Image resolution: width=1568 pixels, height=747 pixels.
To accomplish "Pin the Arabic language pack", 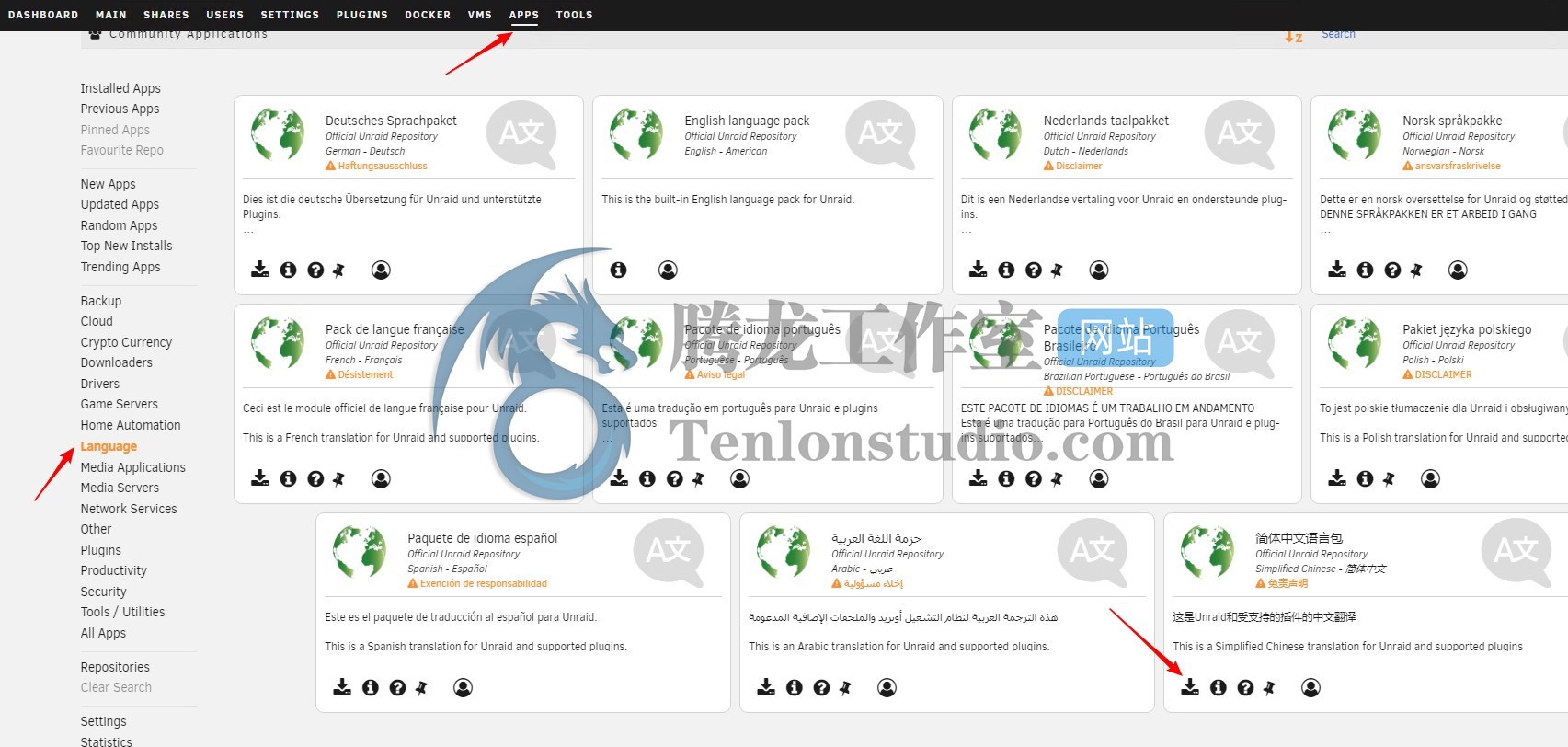I will pyautogui.click(x=845, y=687).
